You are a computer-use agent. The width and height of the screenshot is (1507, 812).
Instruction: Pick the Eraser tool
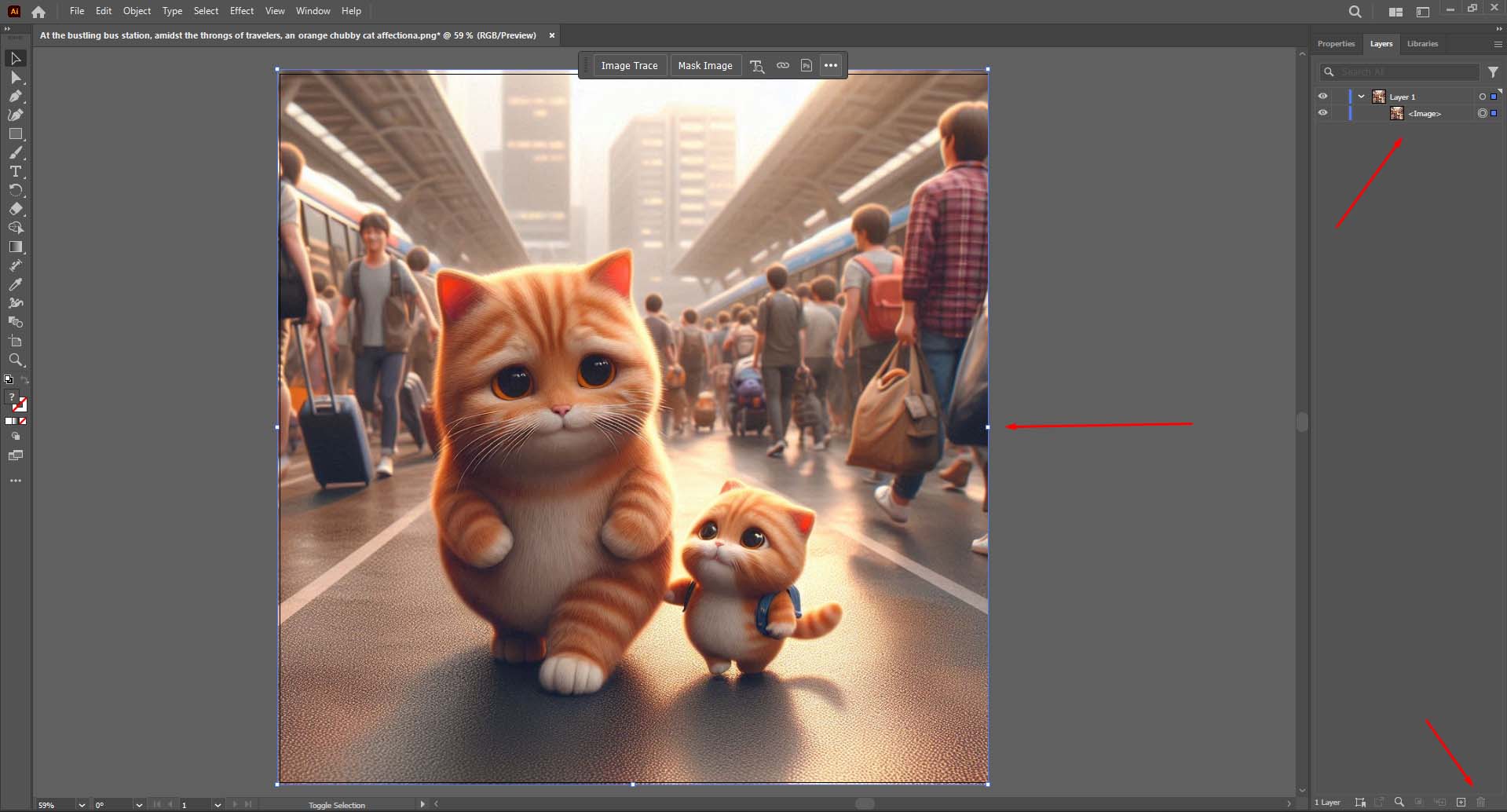point(16,209)
